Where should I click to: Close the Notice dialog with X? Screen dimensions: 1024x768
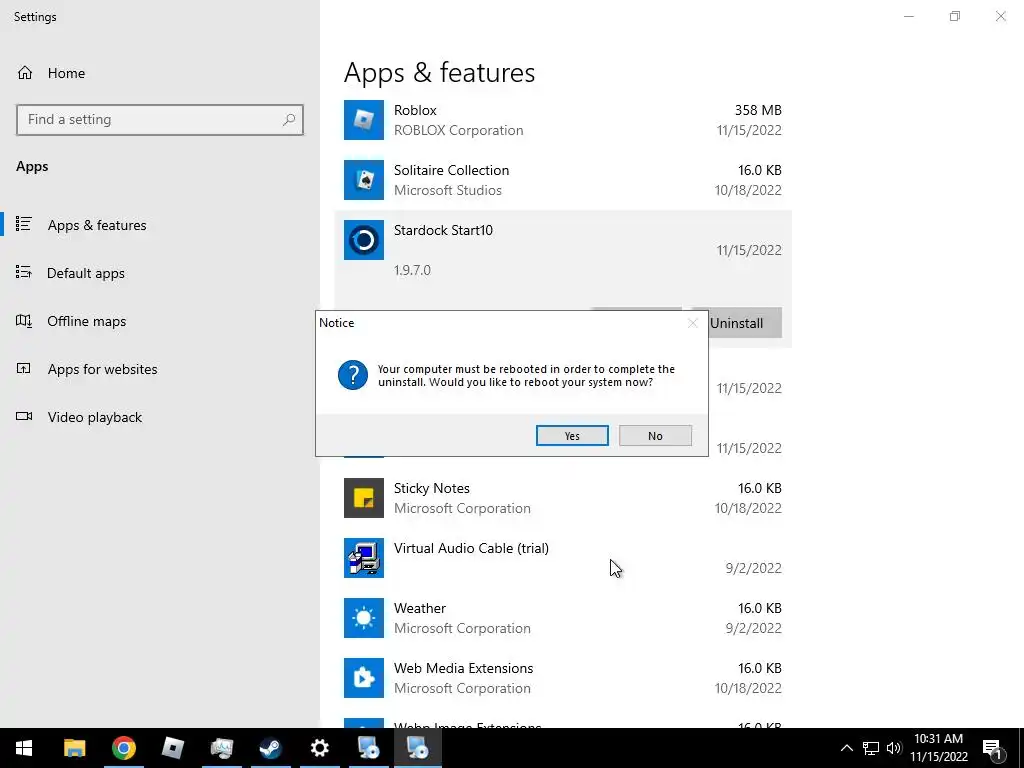click(693, 323)
